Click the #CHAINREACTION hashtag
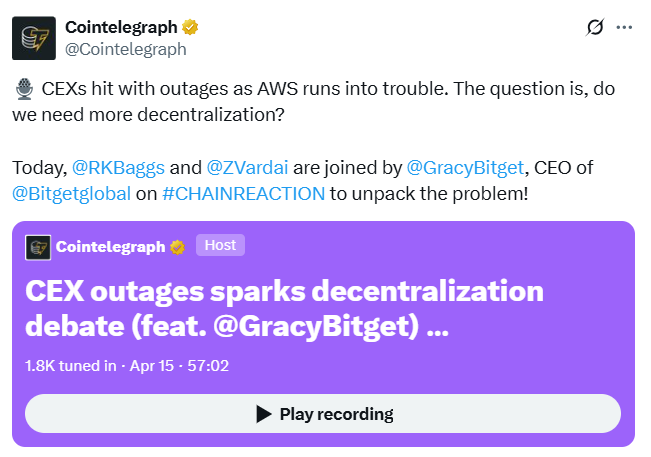651x457 pixels. (243, 193)
